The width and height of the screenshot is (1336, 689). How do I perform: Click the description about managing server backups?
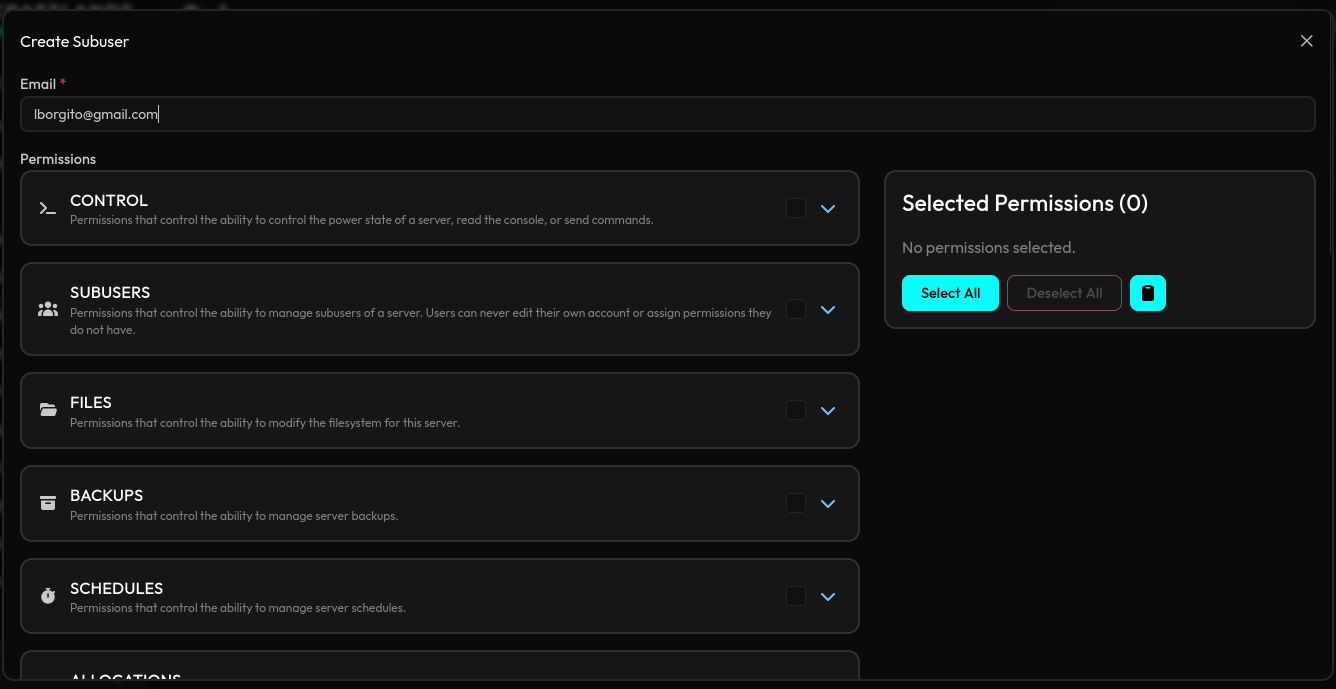coord(234,516)
